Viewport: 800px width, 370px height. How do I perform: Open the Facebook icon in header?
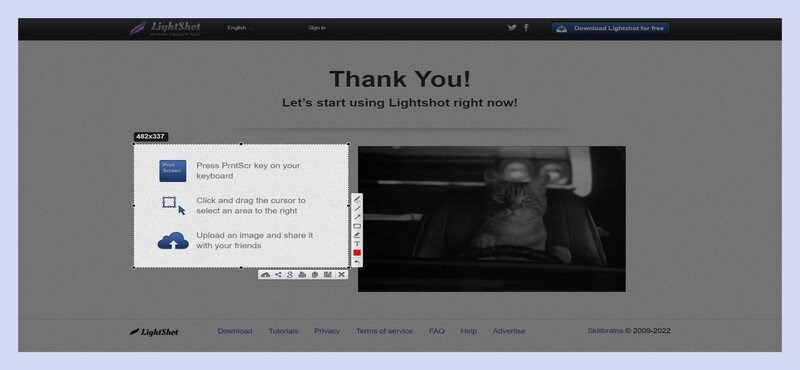point(526,28)
